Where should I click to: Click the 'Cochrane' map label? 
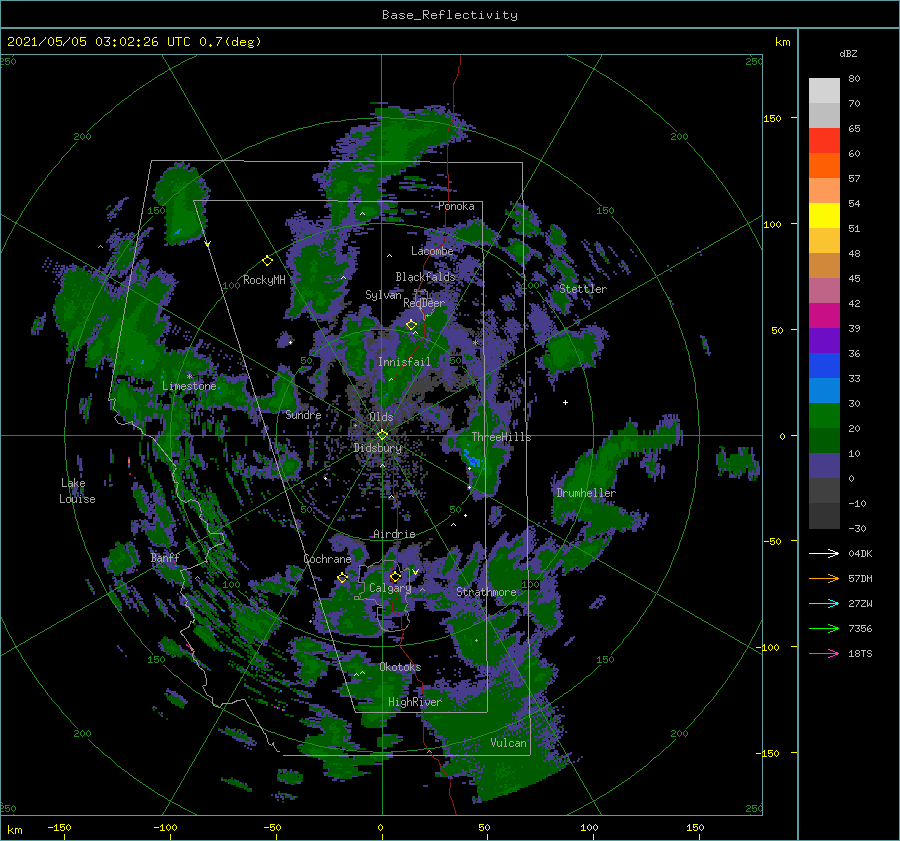[x=327, y=559]
